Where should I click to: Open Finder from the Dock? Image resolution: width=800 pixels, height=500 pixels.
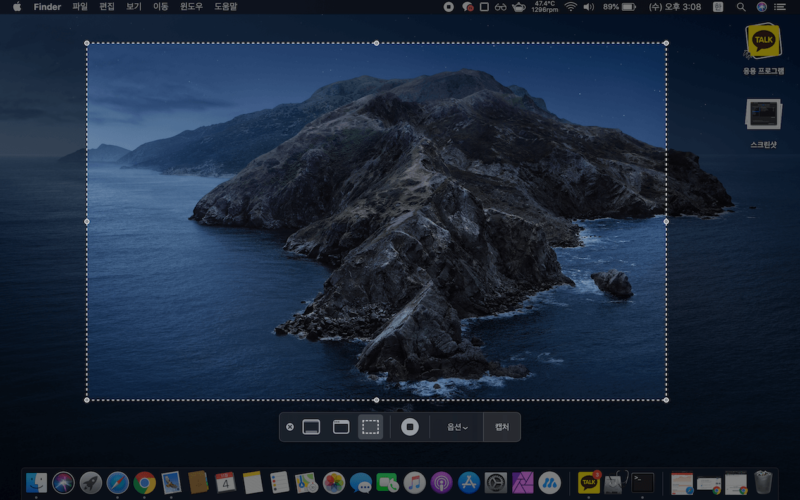pyautogui.click(x=36, y=483)
